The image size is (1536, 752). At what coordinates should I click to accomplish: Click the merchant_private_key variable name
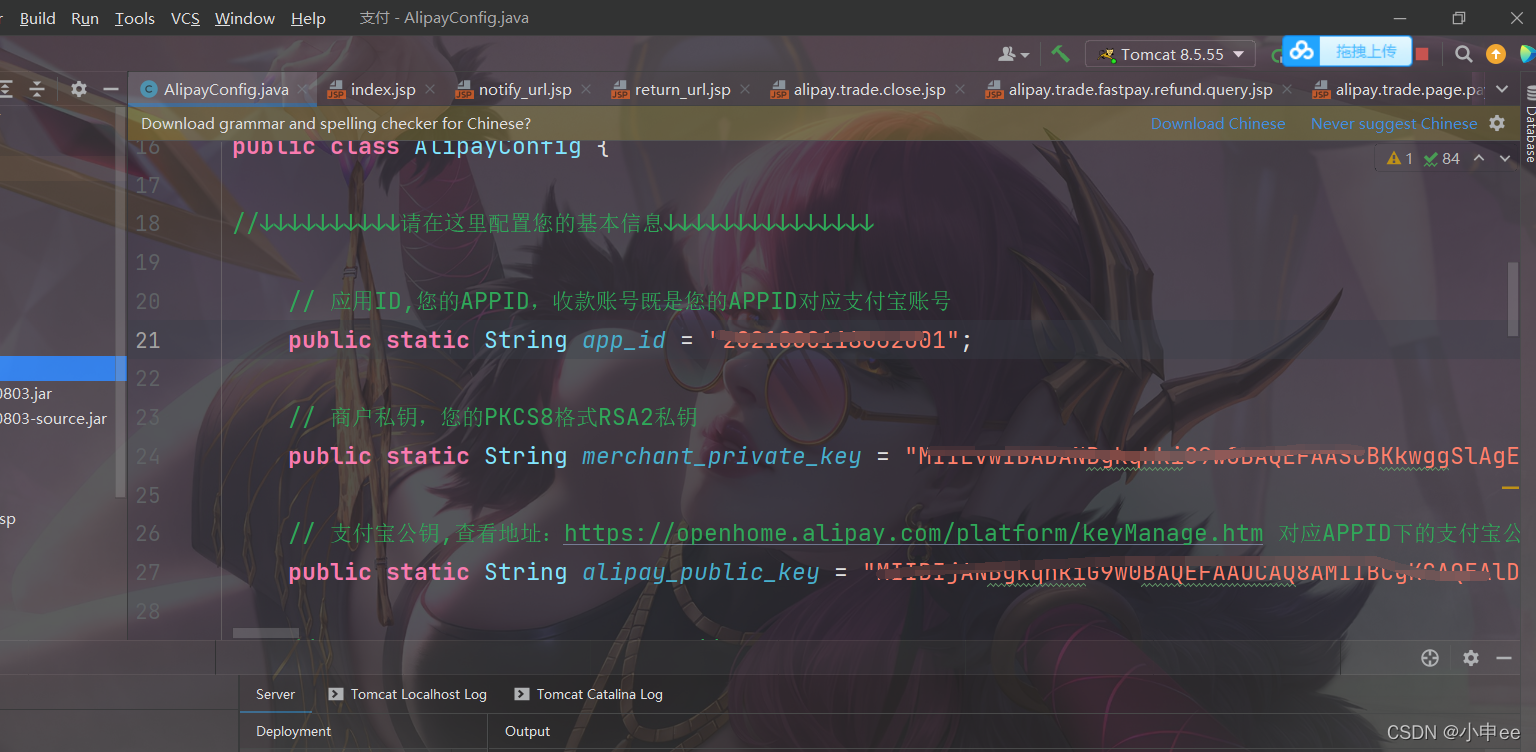(x=722, y=456)
